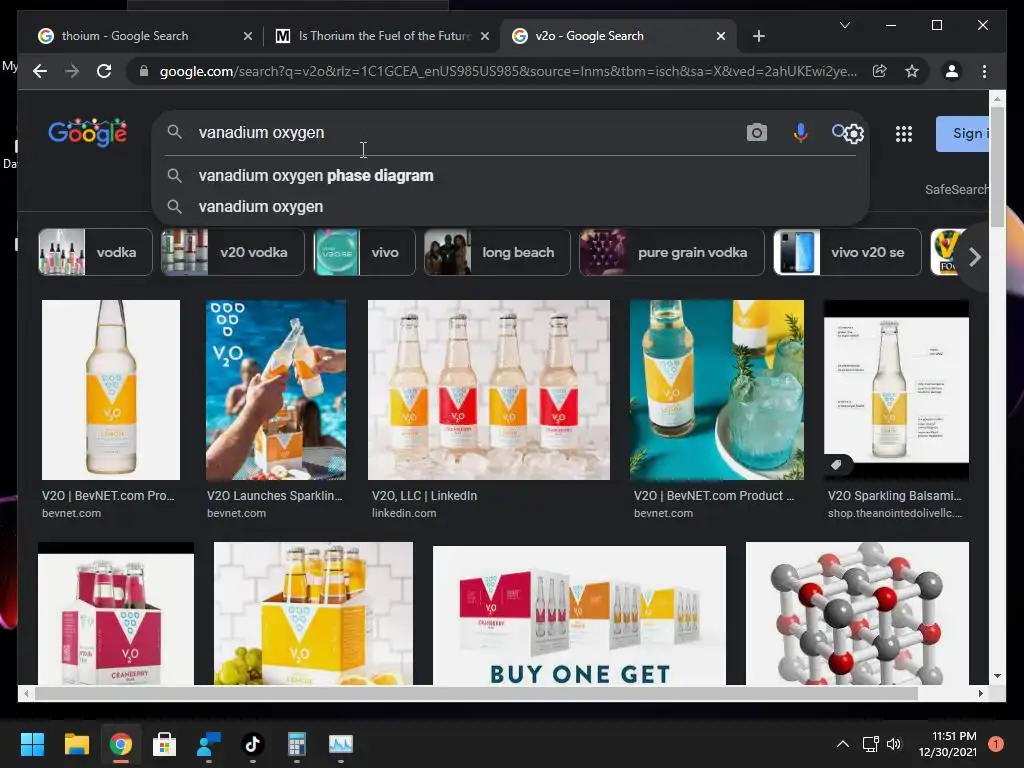Open the clock showing 11:51 PM
Screen dimensions: 1024x768
(948, 744)
